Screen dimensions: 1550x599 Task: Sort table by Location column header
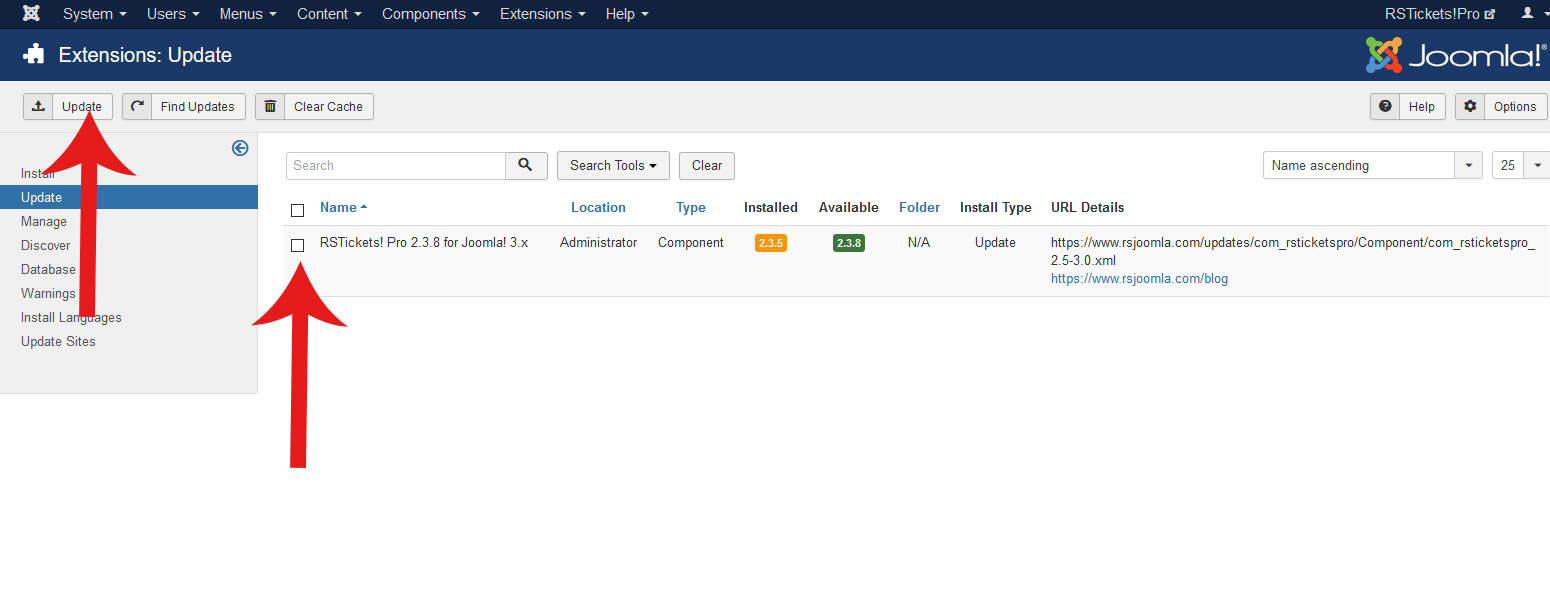[598, 208]
